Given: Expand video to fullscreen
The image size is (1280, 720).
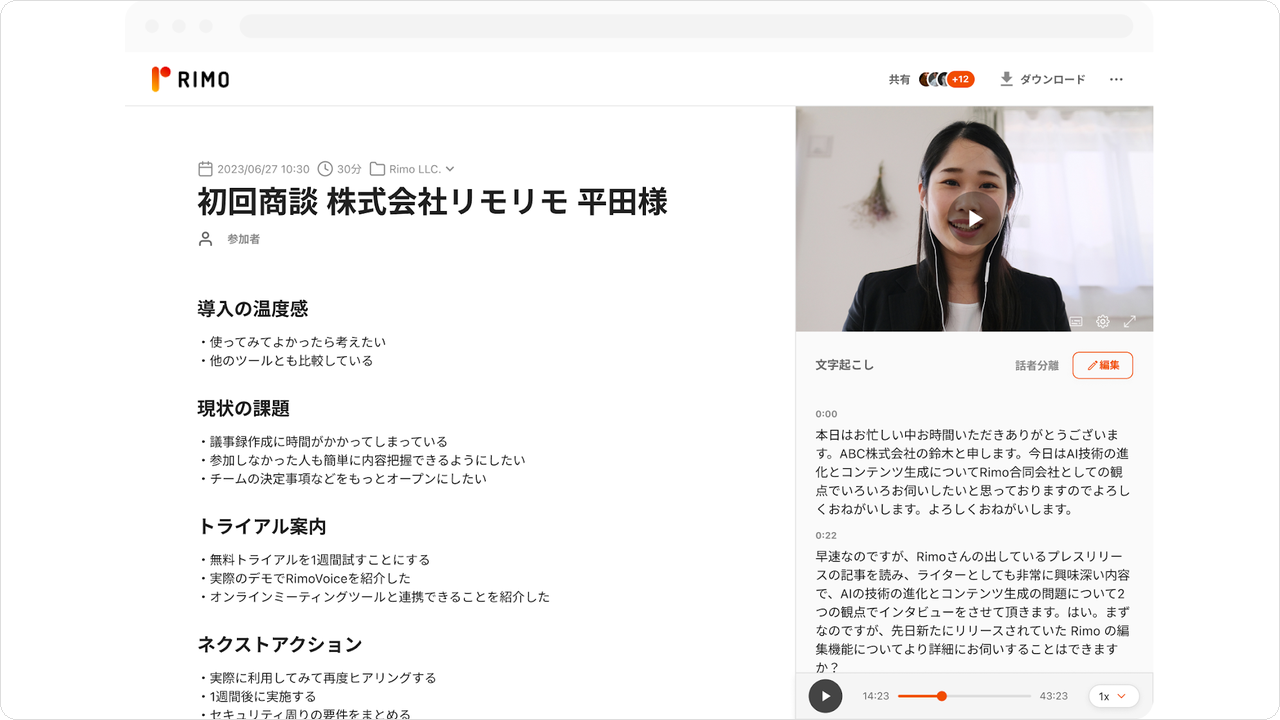Looking at the screenshot, I should [1129, 321].
